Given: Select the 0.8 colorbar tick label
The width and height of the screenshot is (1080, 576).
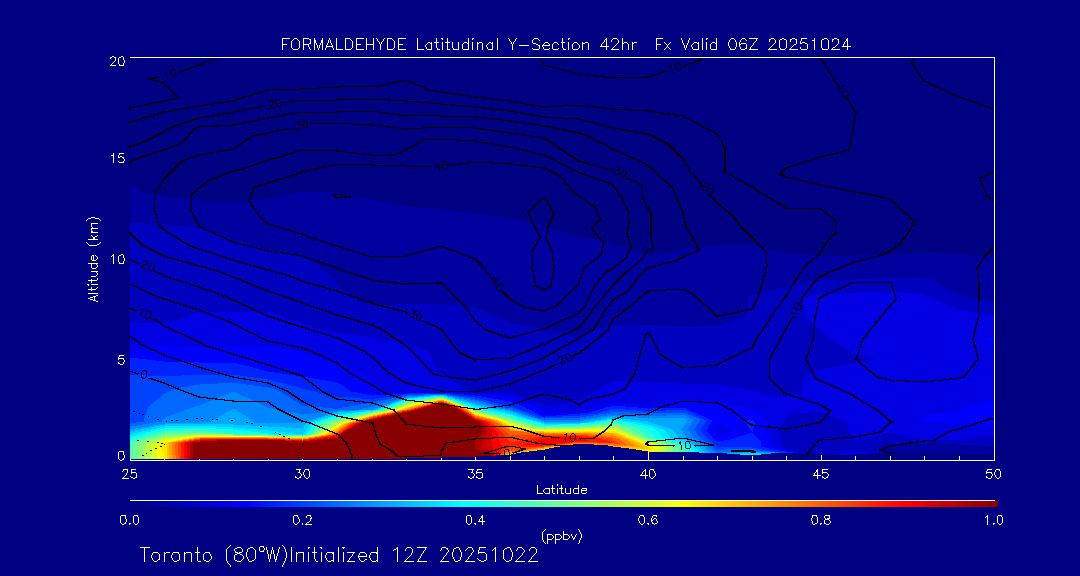Looking at the screenshot, I should [x=821, y=520].
